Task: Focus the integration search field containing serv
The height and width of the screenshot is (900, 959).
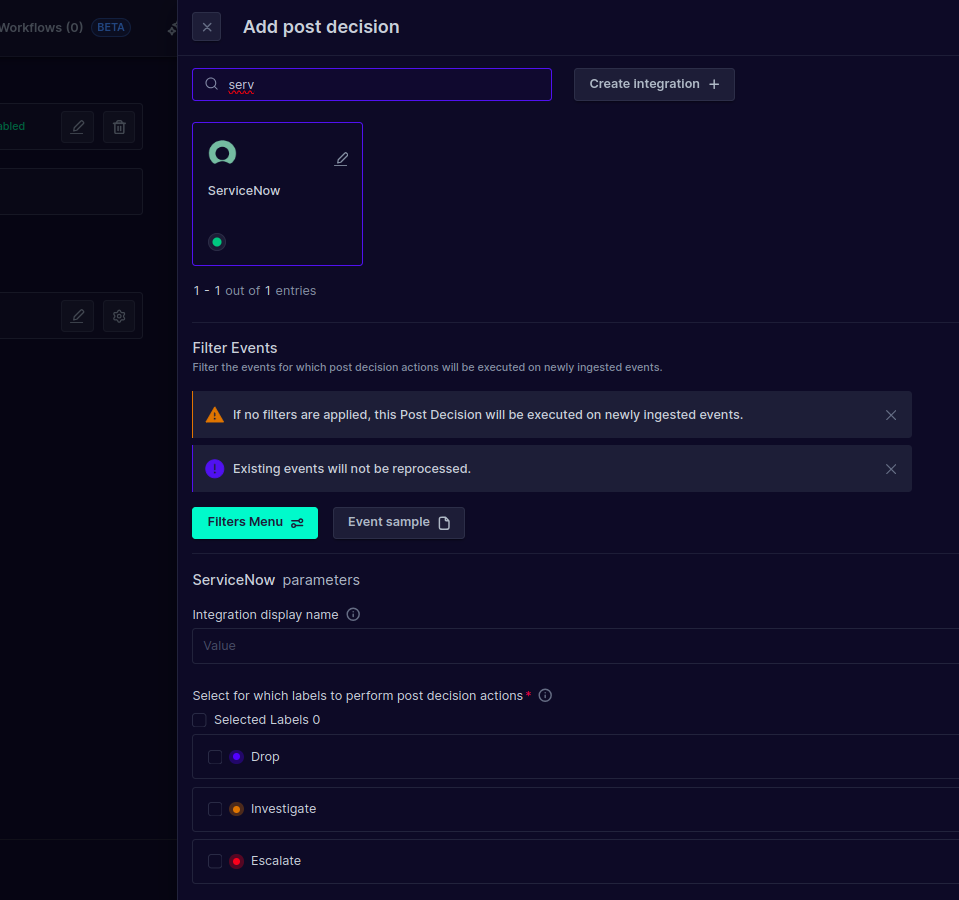Action: (x=372, y=84)
